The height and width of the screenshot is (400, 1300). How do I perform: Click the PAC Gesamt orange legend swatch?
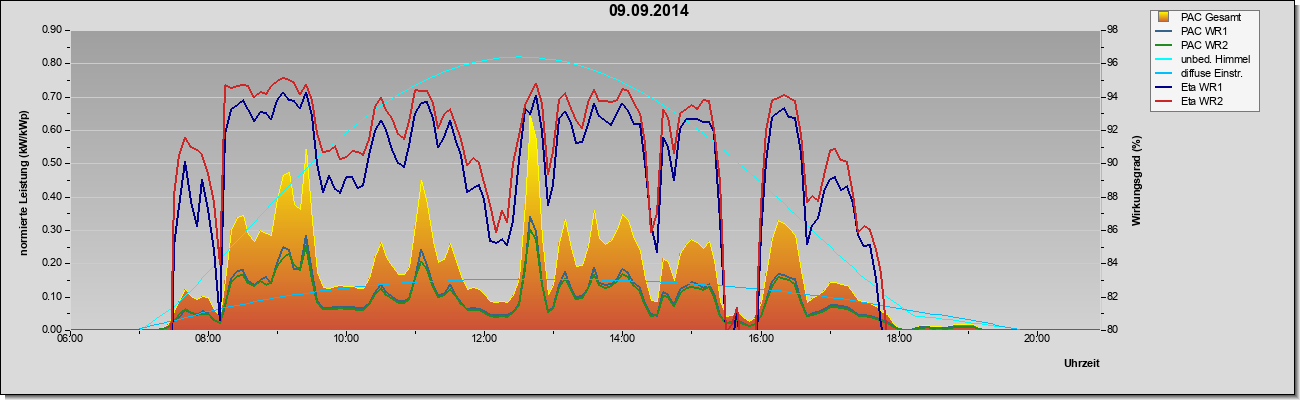click(1164, 17)
